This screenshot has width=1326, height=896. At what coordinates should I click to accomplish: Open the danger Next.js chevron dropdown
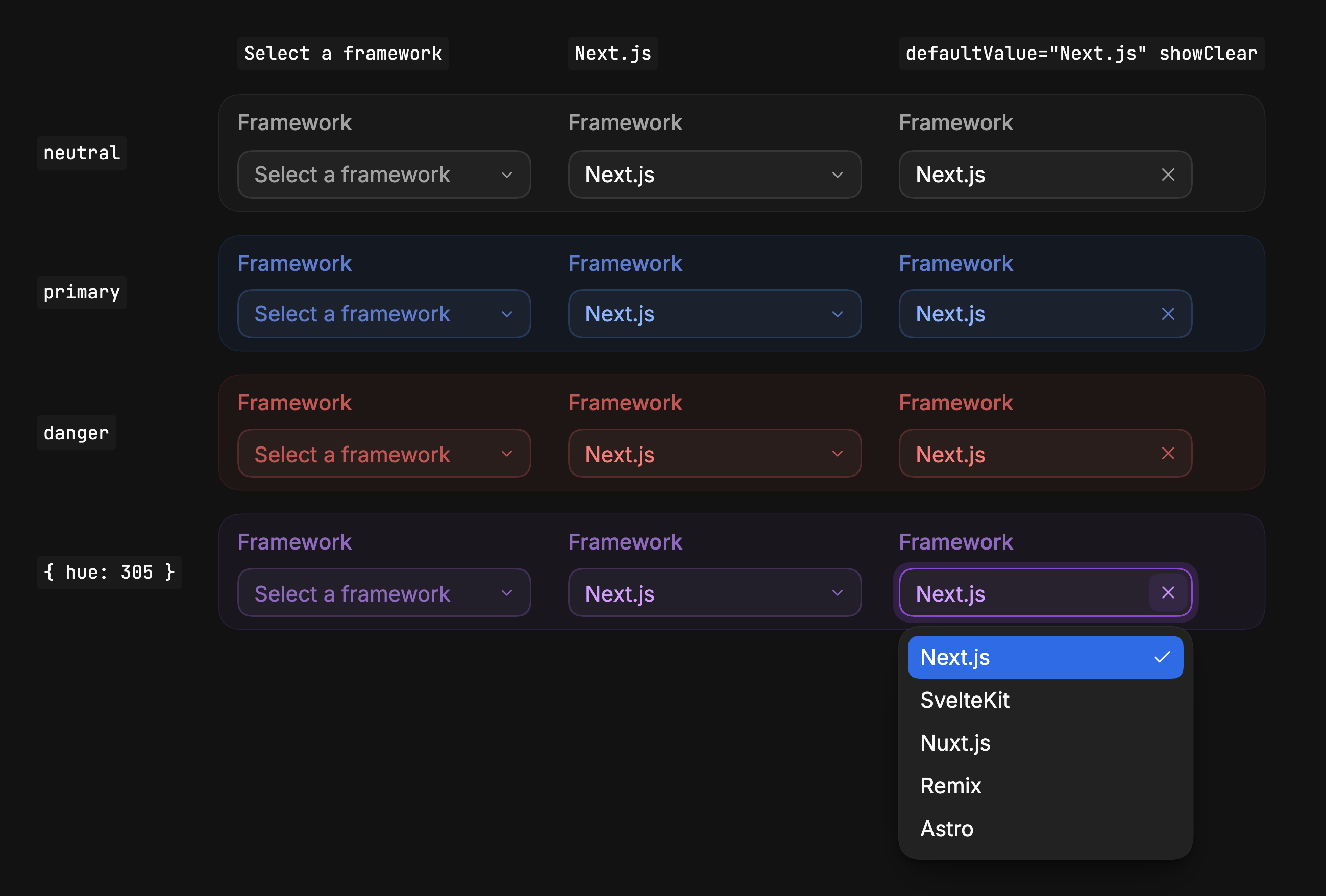tap(715, 454)
